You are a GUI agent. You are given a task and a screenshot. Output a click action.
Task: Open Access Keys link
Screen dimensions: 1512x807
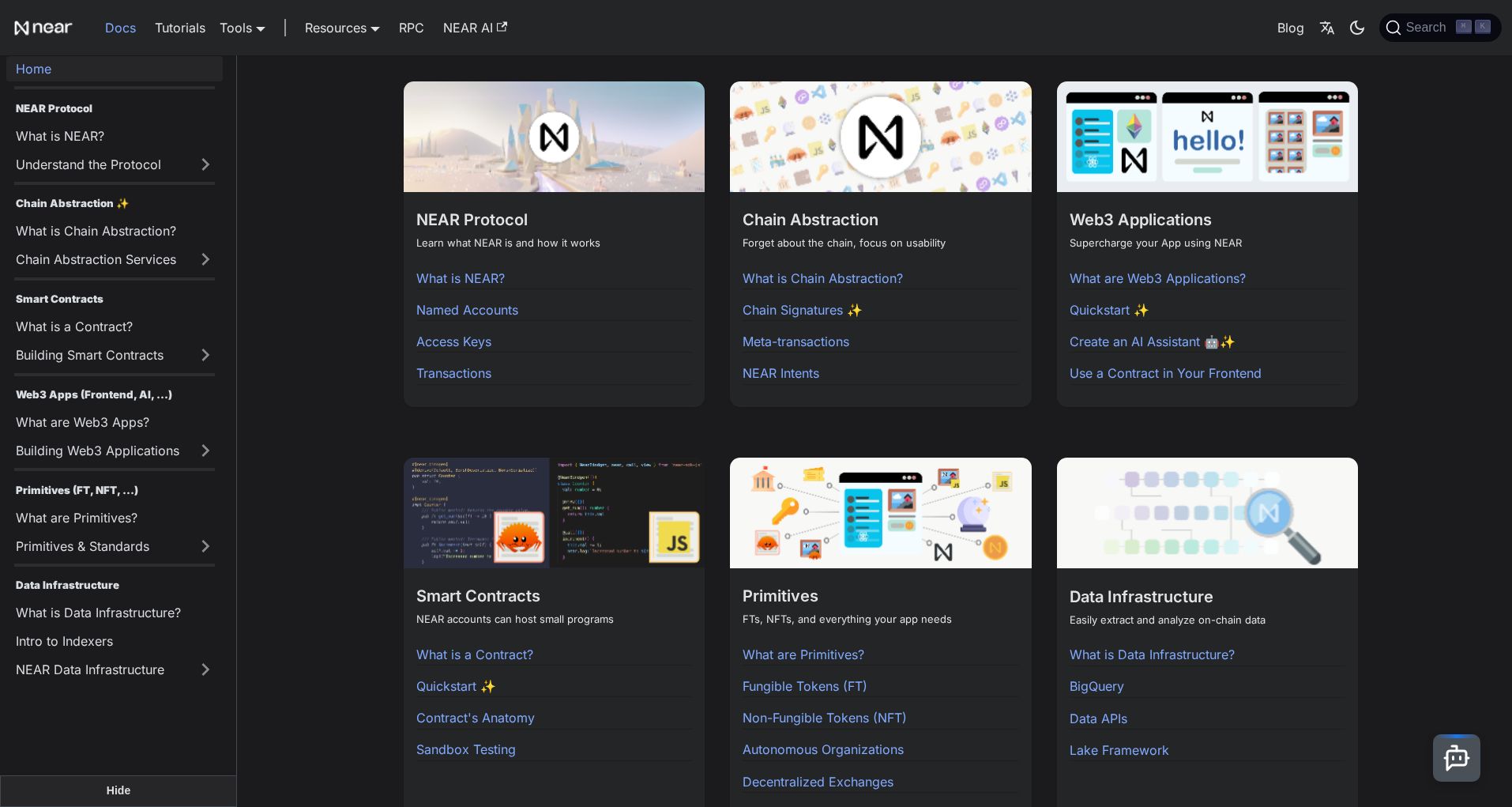(x=453, y=341)
